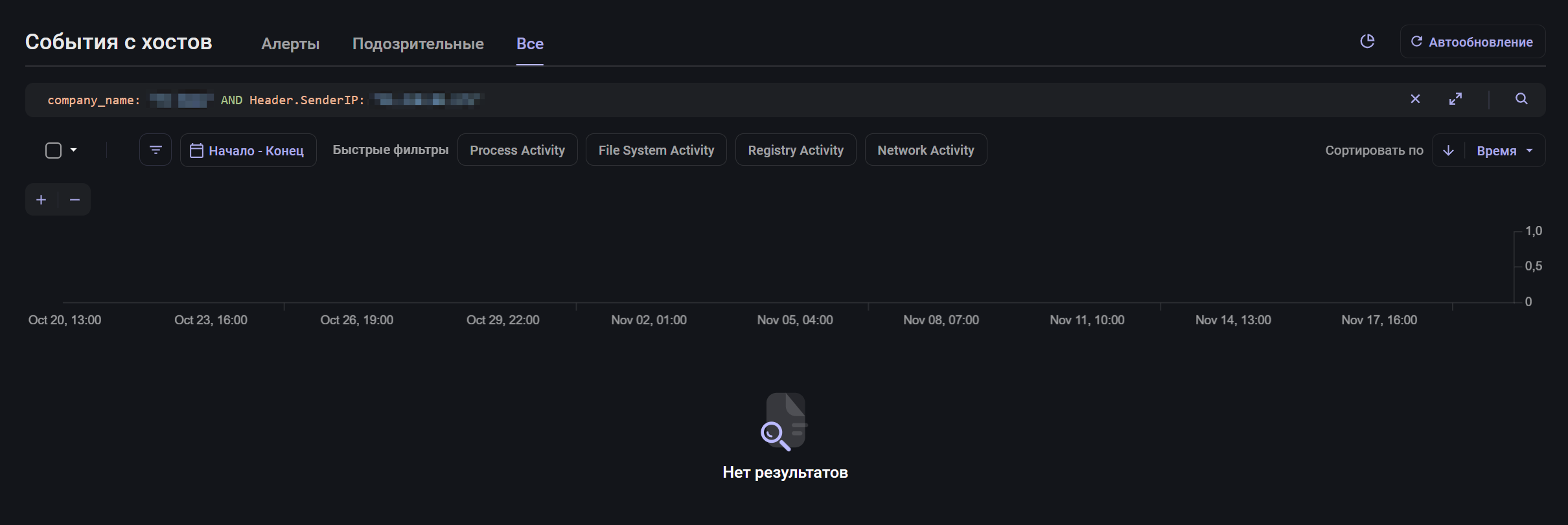The image size is (1568, 525).
Task: Run search with magnifying glass icon
Action: pos(1521,99)
